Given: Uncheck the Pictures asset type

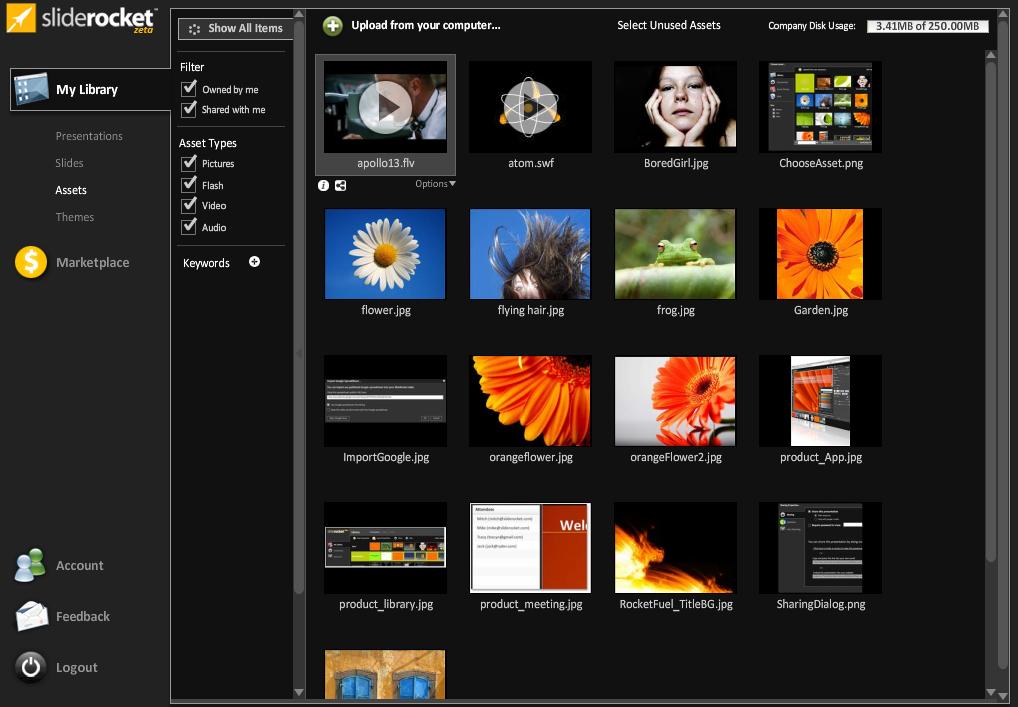Looking at the screenshot, I should 189,162.
